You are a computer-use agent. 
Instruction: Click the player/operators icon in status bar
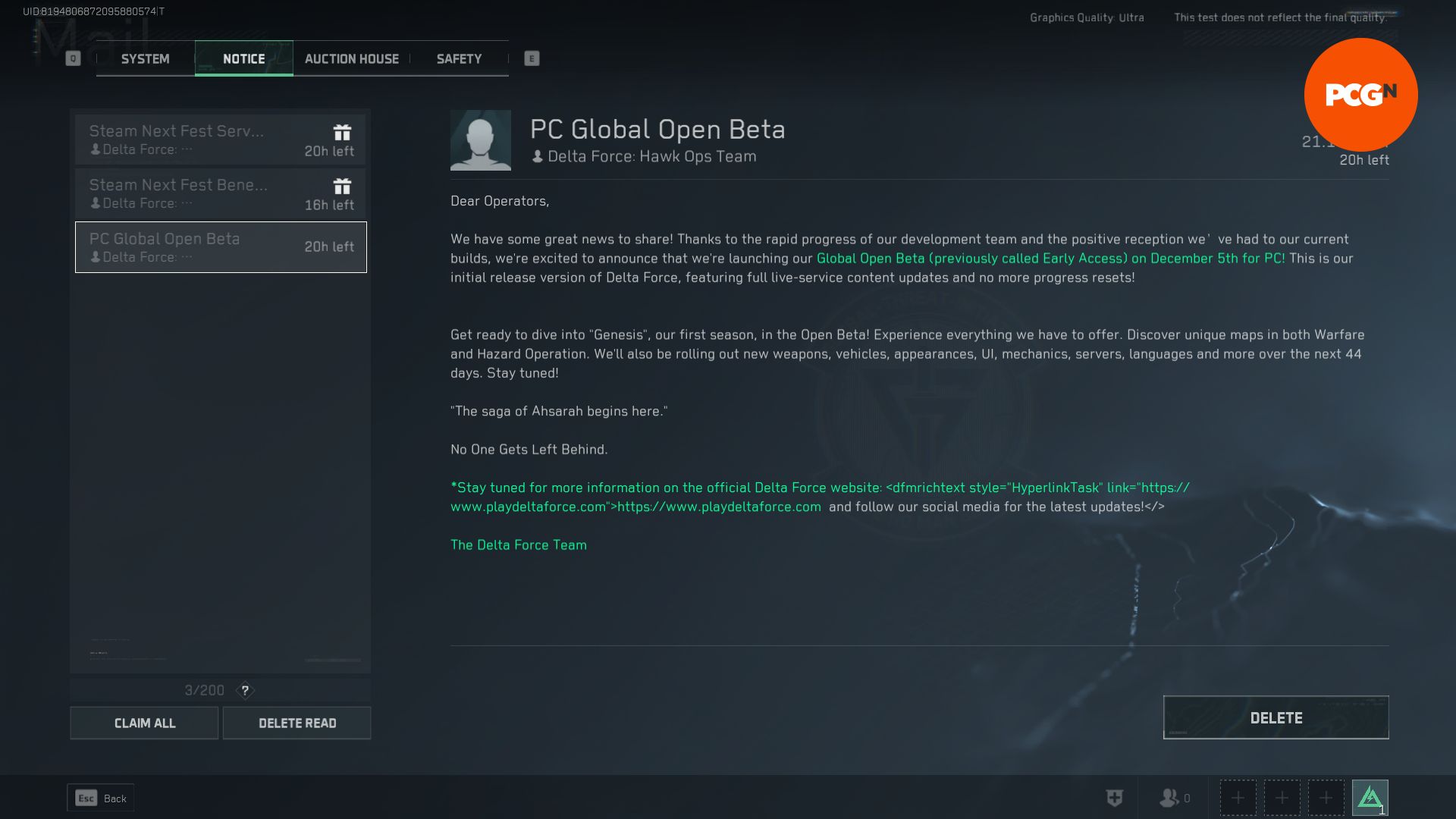(1167, 797)
